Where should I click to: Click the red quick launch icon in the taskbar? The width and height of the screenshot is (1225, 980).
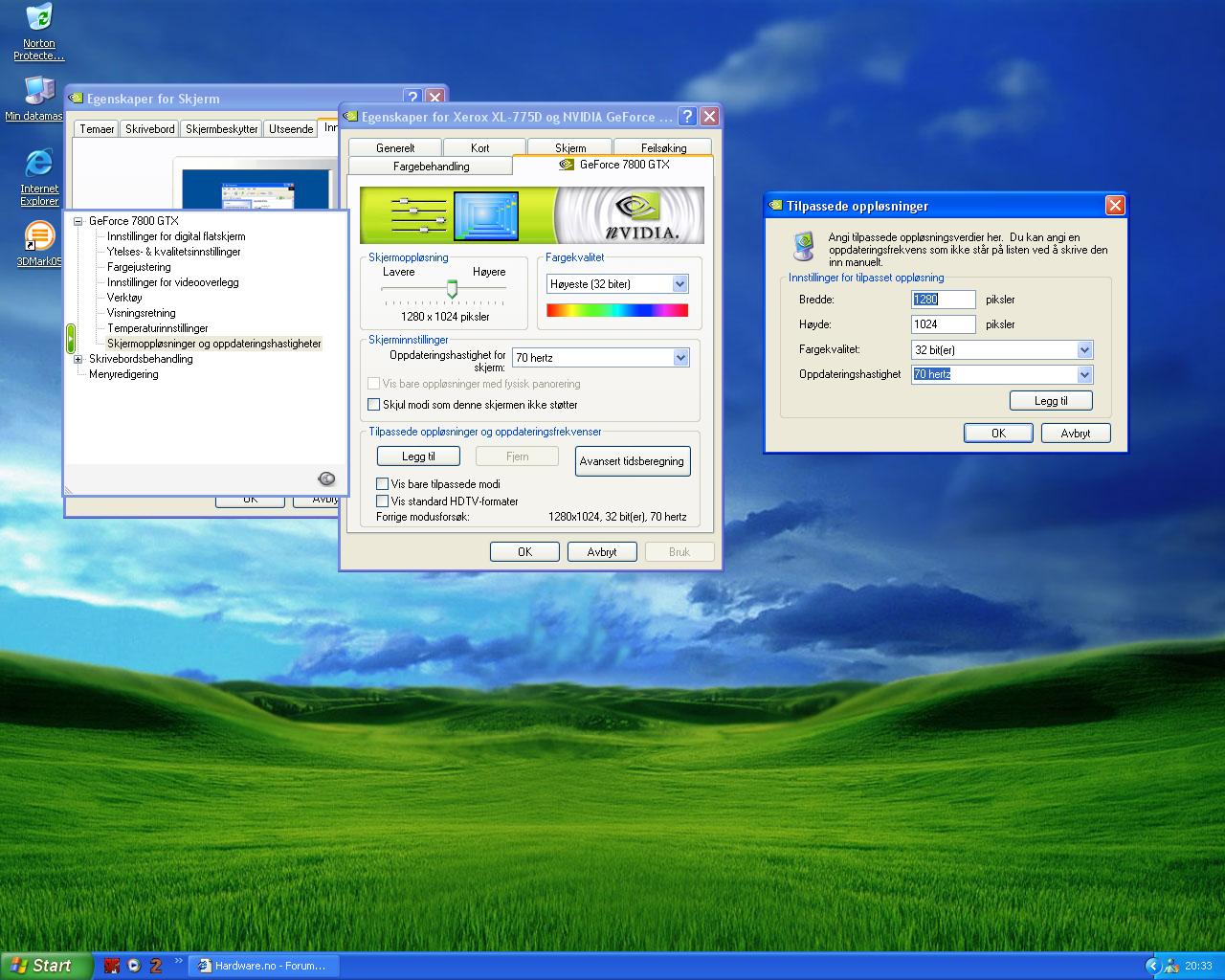tap(112, 966)
